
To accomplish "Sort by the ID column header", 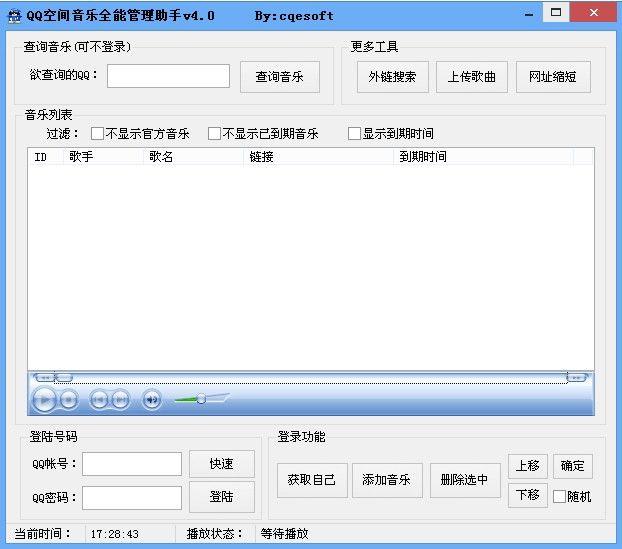I will (x=45, y=157).
